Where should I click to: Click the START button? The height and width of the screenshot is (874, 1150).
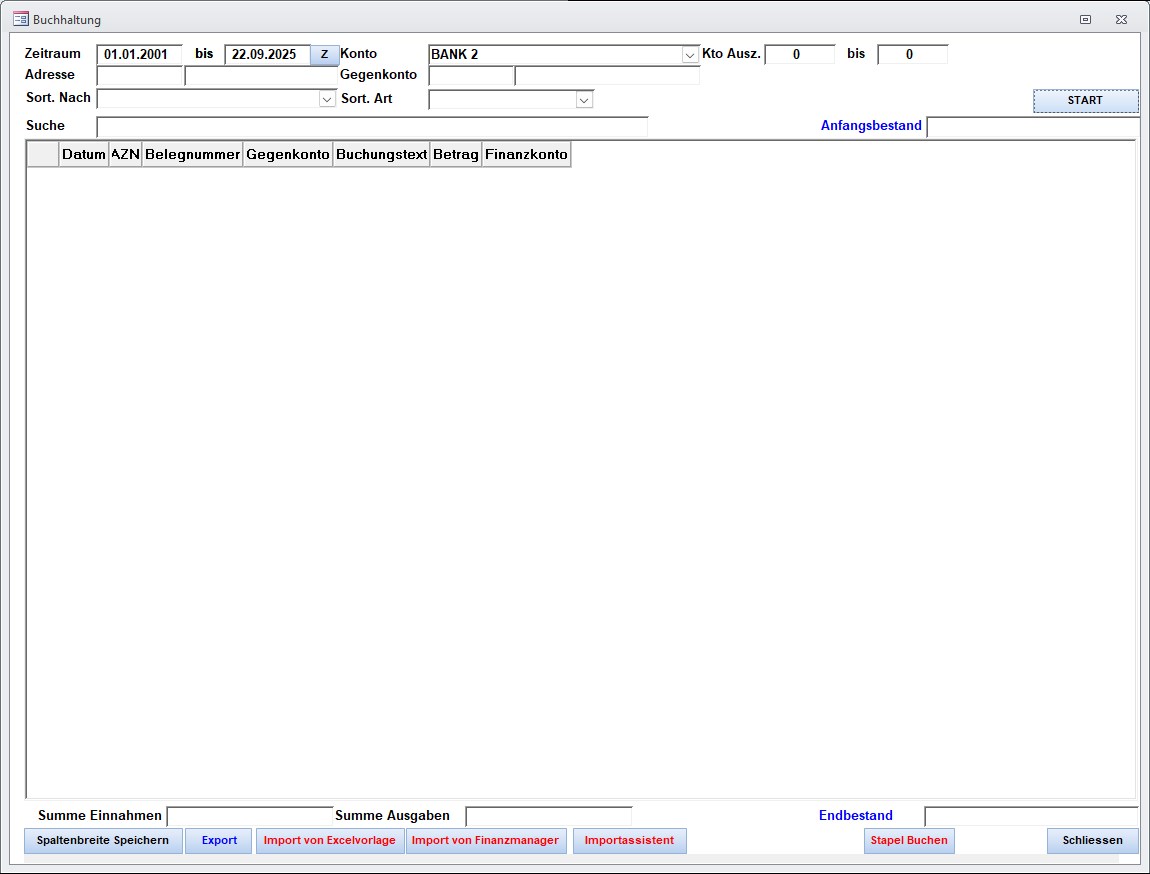[x=1085, y=101]
